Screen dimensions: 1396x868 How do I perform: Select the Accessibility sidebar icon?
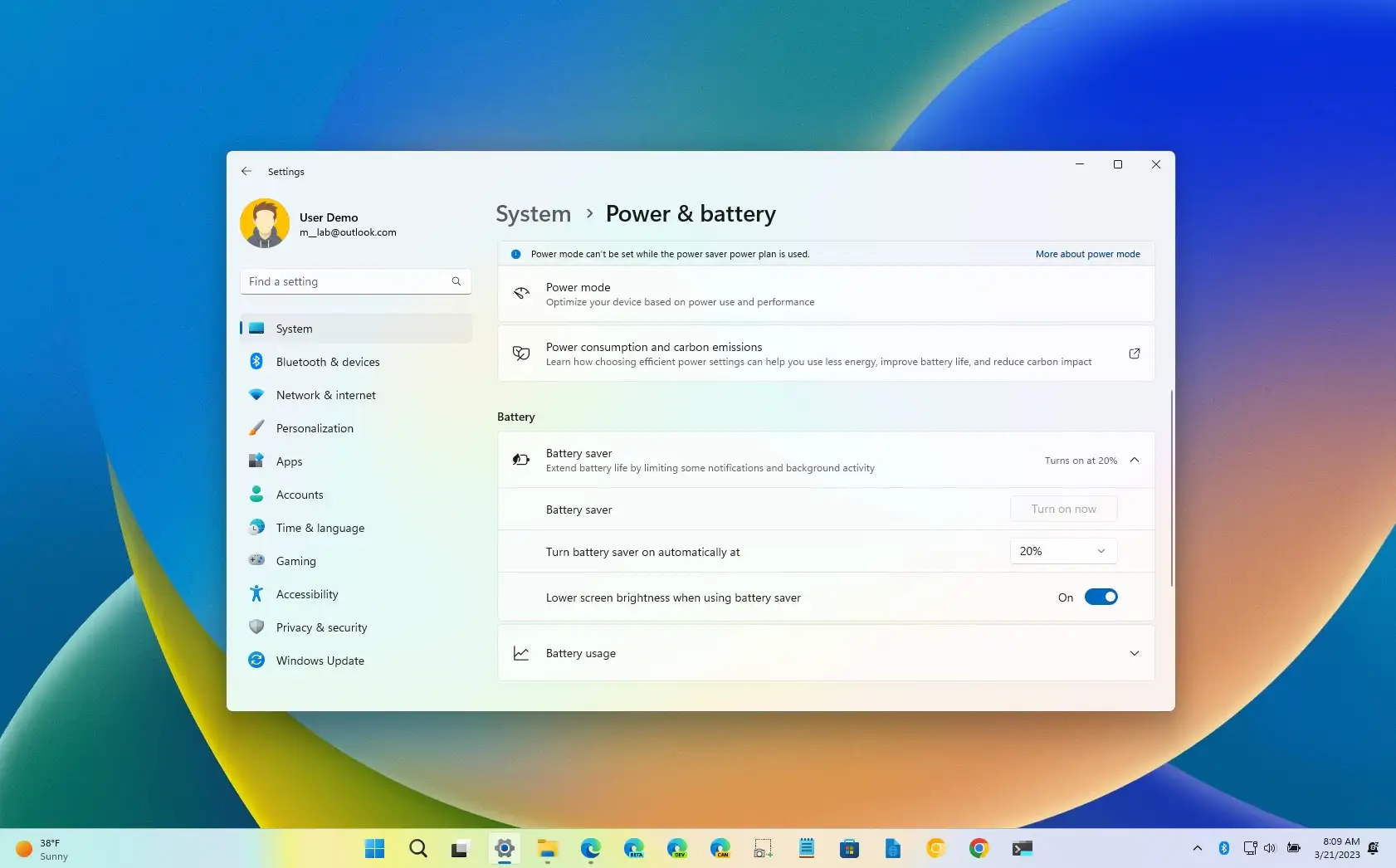point(256,594)
